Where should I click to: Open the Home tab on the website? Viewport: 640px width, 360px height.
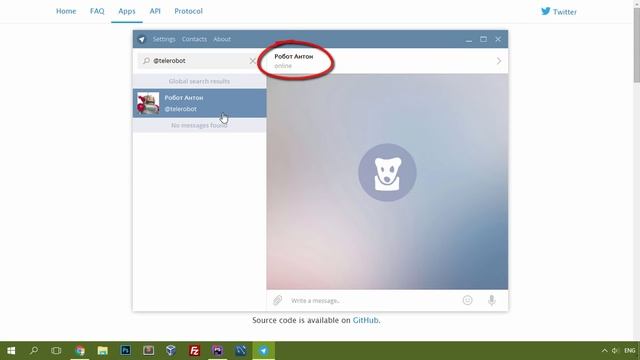(x=66, y=11)
